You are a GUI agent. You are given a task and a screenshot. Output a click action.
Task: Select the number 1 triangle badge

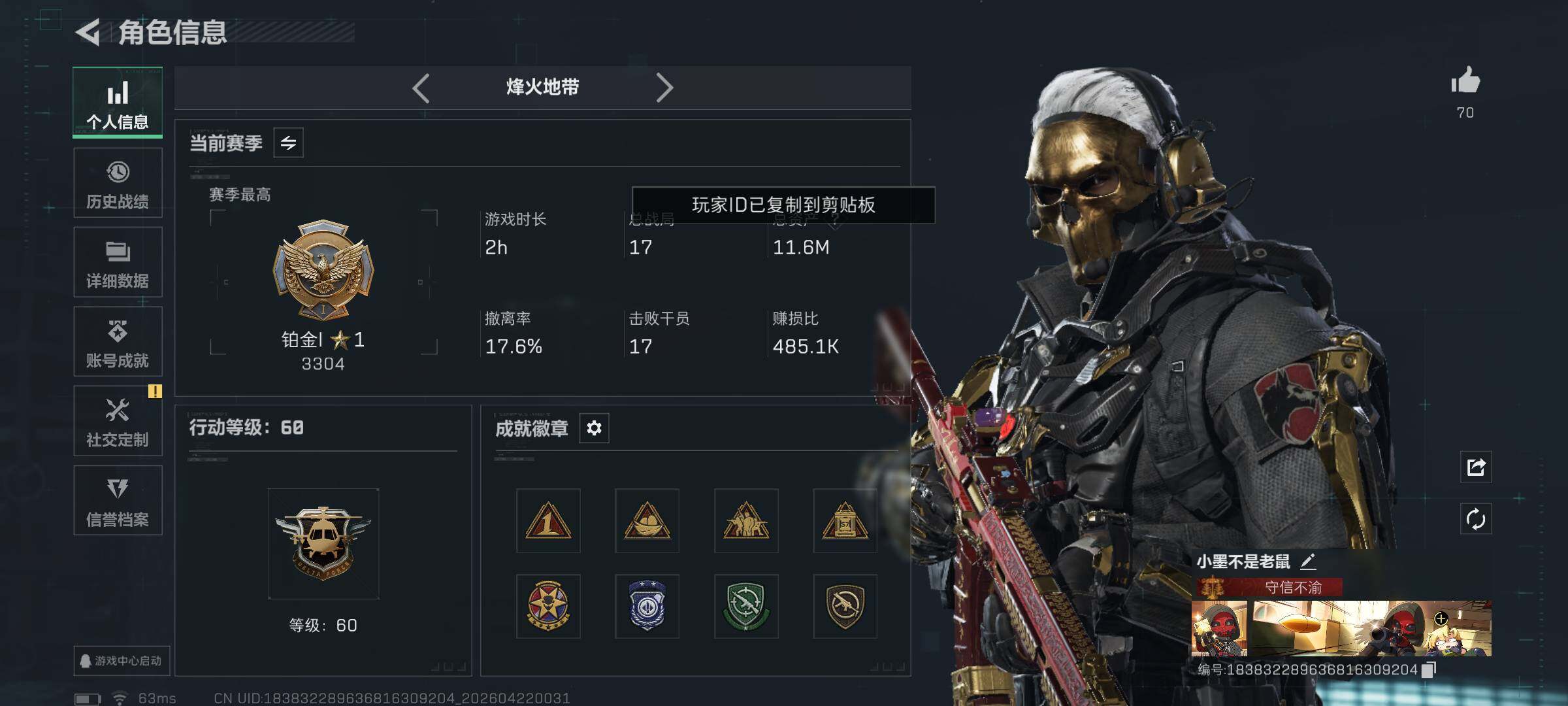pyautogui.click(x=548, y=520)
